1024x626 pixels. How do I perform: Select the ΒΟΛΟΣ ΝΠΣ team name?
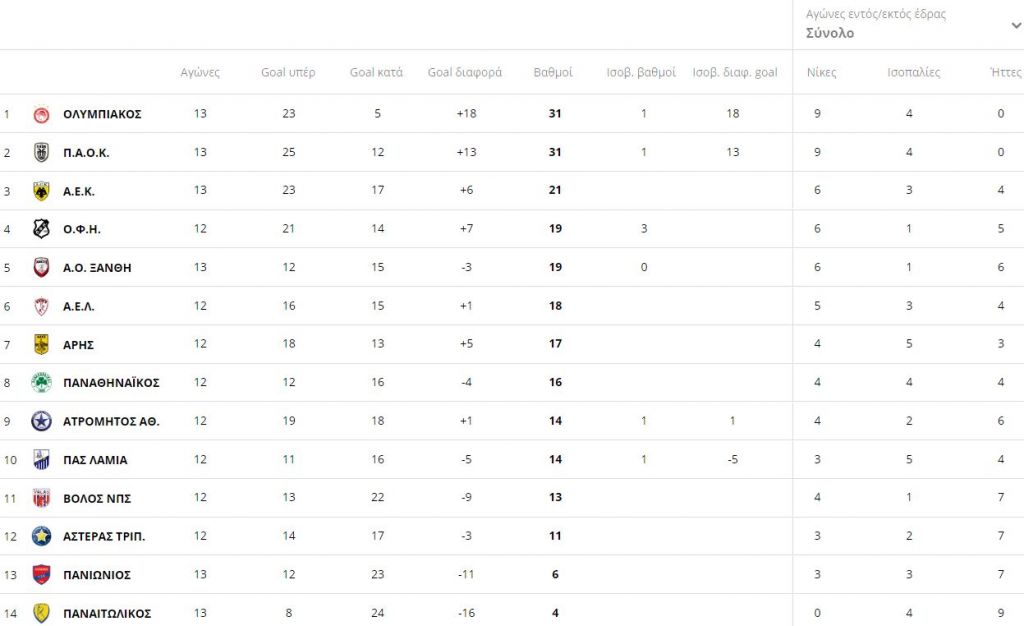(x=97, y=498)
